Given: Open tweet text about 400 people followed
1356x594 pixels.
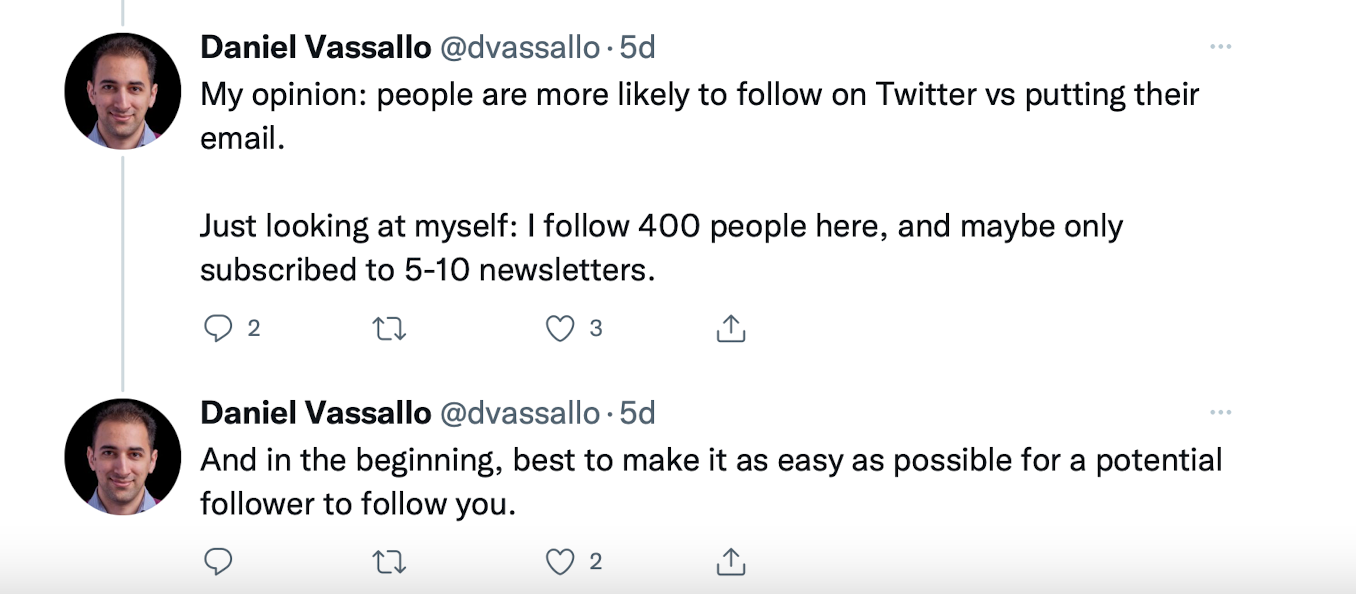Looking at the screenshot, I should click(x=660, y=227).
